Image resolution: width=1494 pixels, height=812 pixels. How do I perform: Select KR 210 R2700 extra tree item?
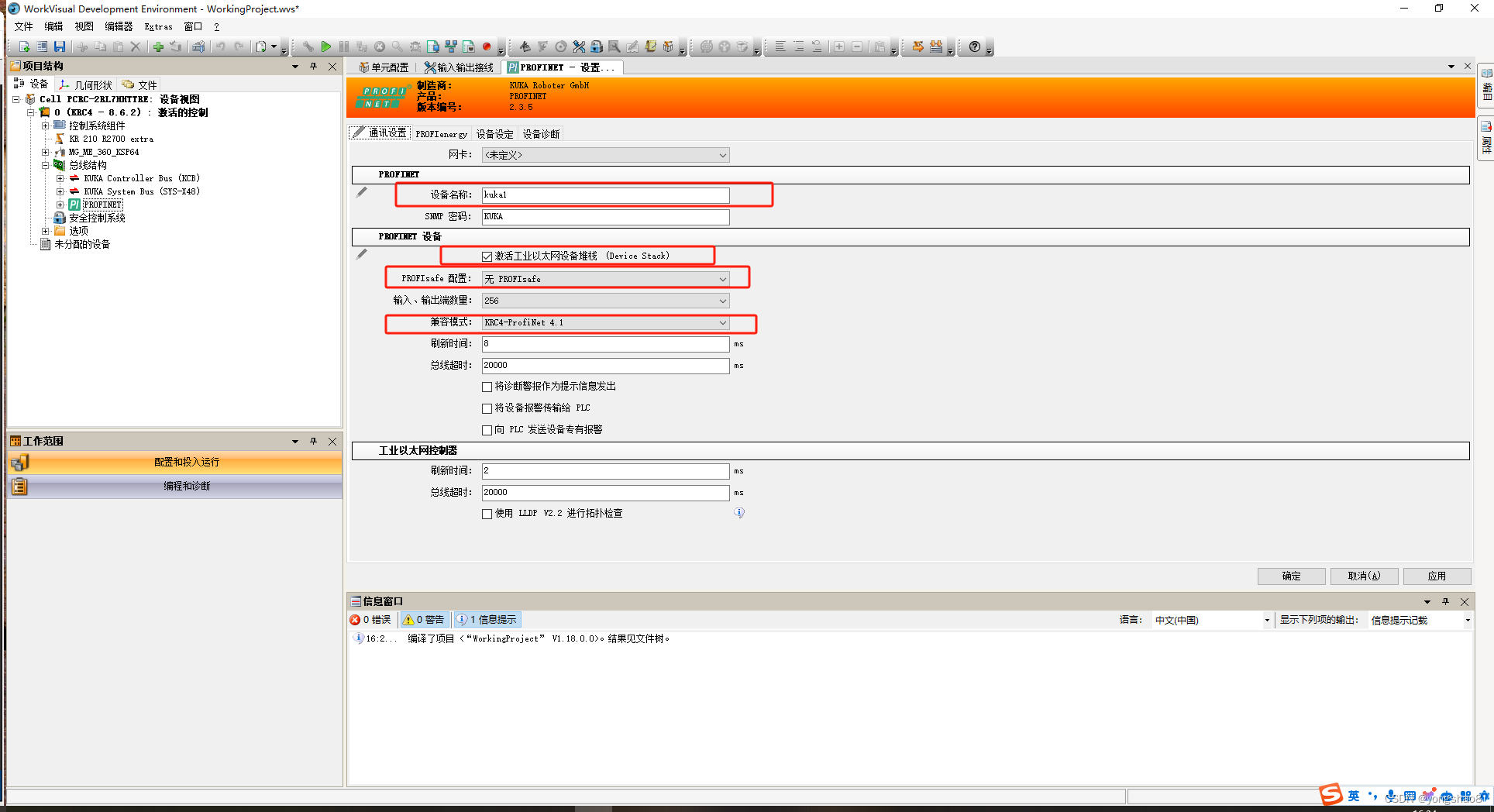(111, 139)
